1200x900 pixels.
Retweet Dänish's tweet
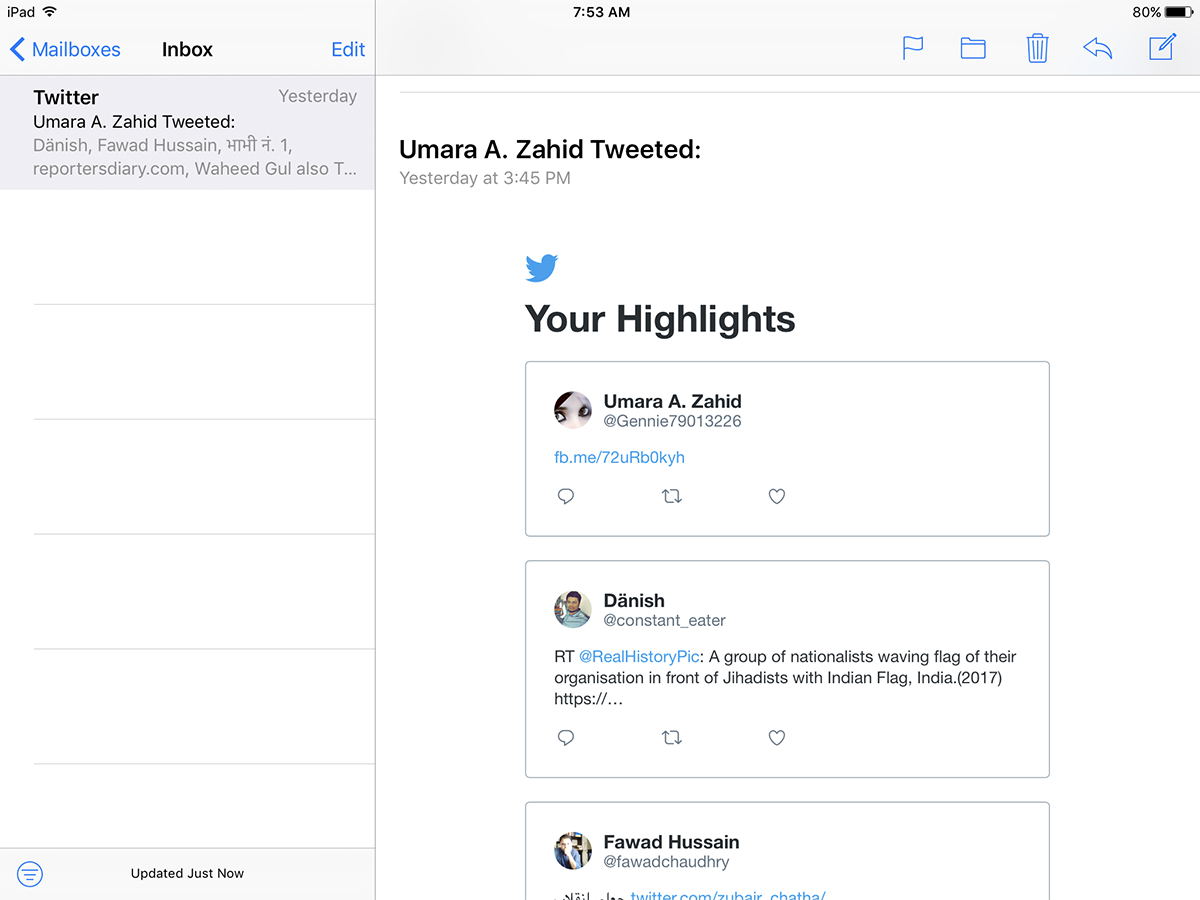[672, 738]
